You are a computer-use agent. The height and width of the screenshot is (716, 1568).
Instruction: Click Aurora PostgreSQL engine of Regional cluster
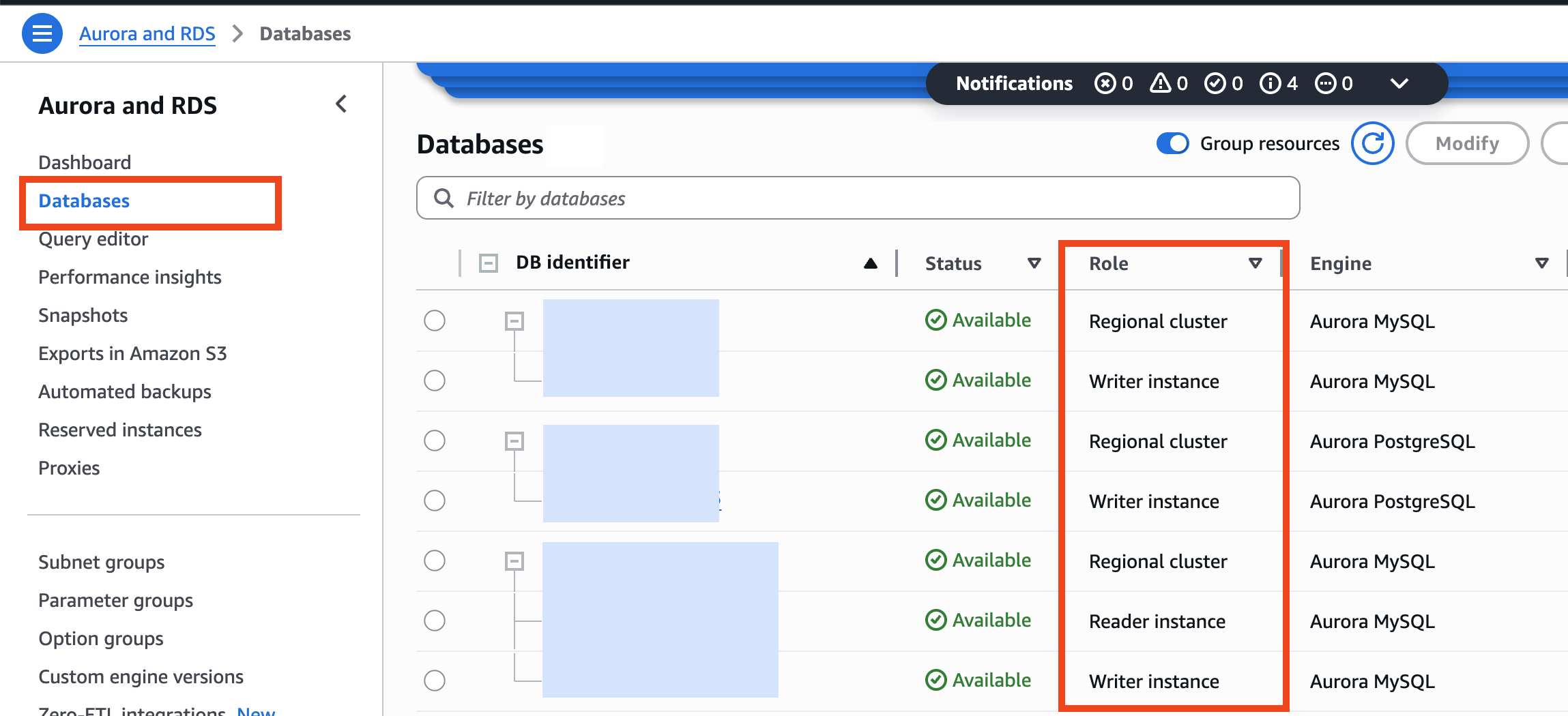1393,441
